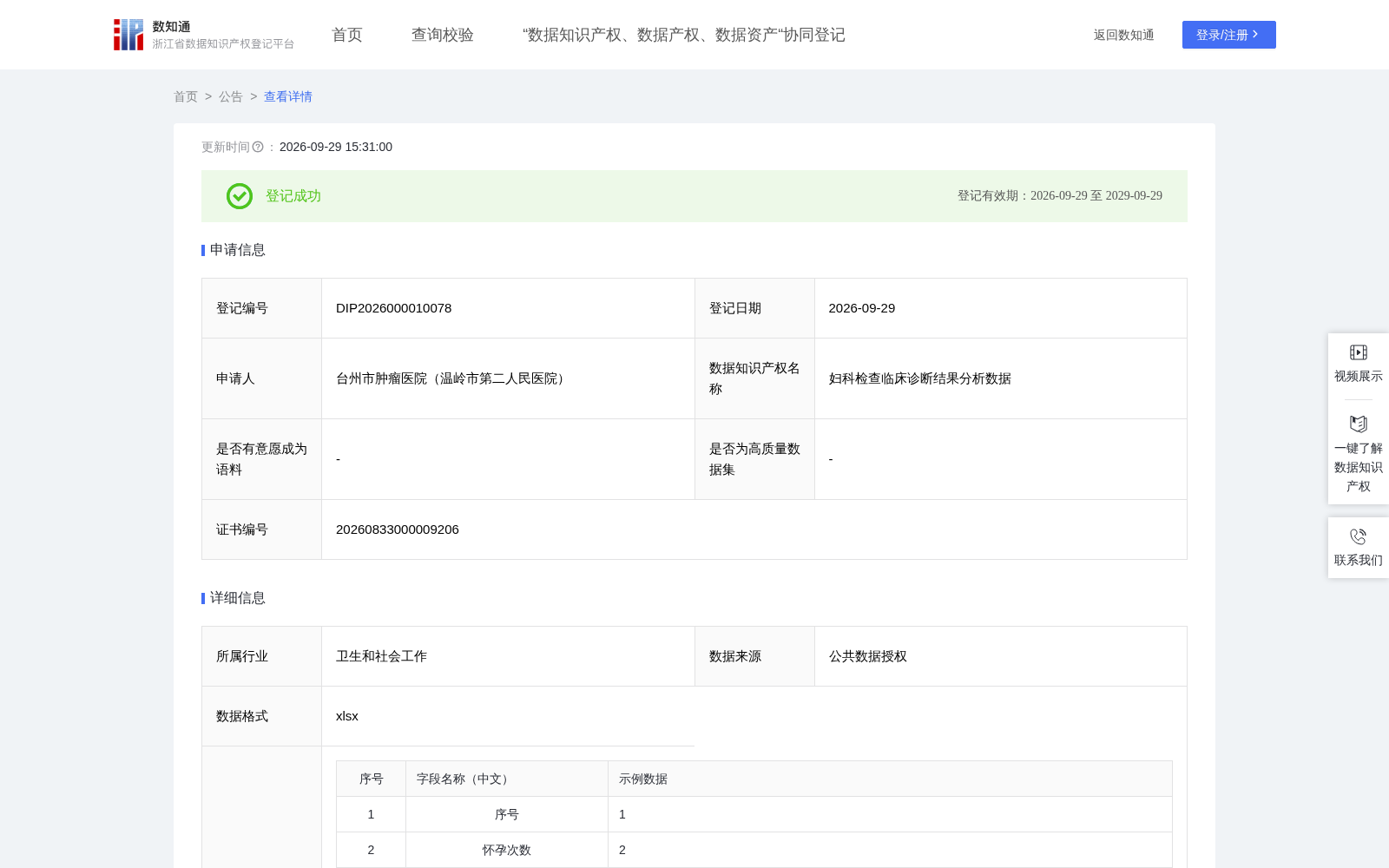
Task: Click the 怀孕次数 field name cell
Action: [507, 850]
